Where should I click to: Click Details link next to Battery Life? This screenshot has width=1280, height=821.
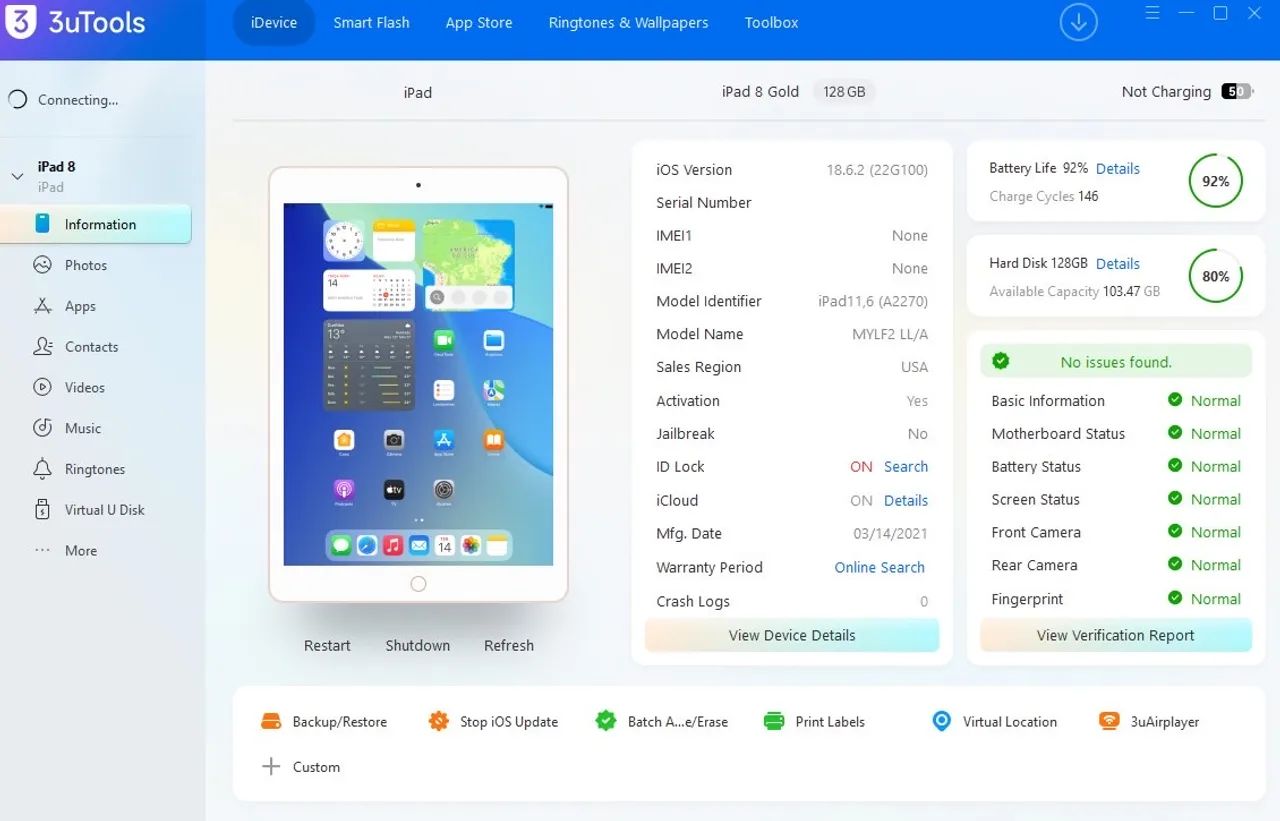coord(1118,169)
